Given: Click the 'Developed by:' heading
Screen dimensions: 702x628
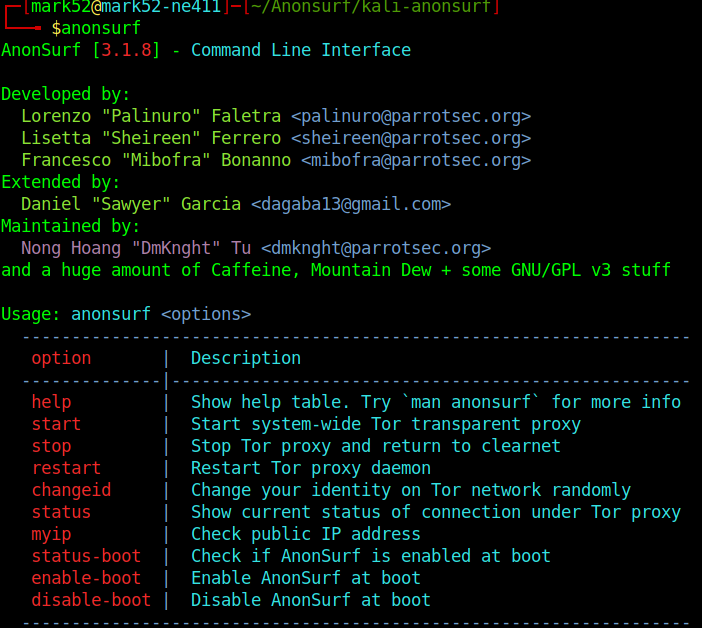Looking at the screenshot, I should [65, 94].
